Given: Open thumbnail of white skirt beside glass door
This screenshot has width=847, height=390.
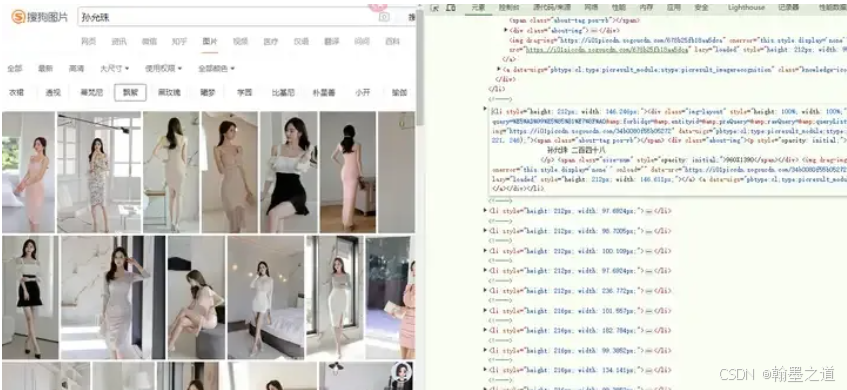Looking at the screenshot, I should click(x=335, y=297).
